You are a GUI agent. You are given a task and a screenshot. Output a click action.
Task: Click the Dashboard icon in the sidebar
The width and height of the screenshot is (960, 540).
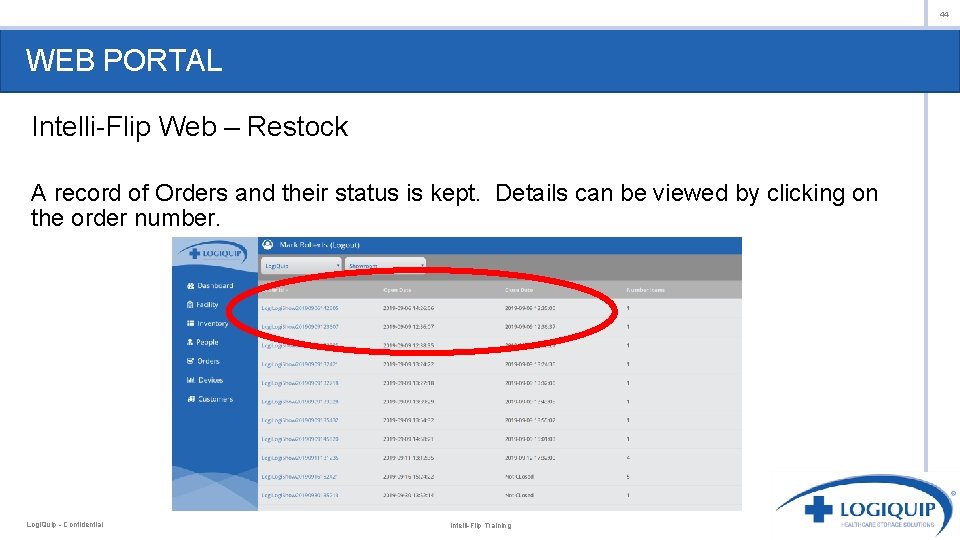click(x=190, y=286)
